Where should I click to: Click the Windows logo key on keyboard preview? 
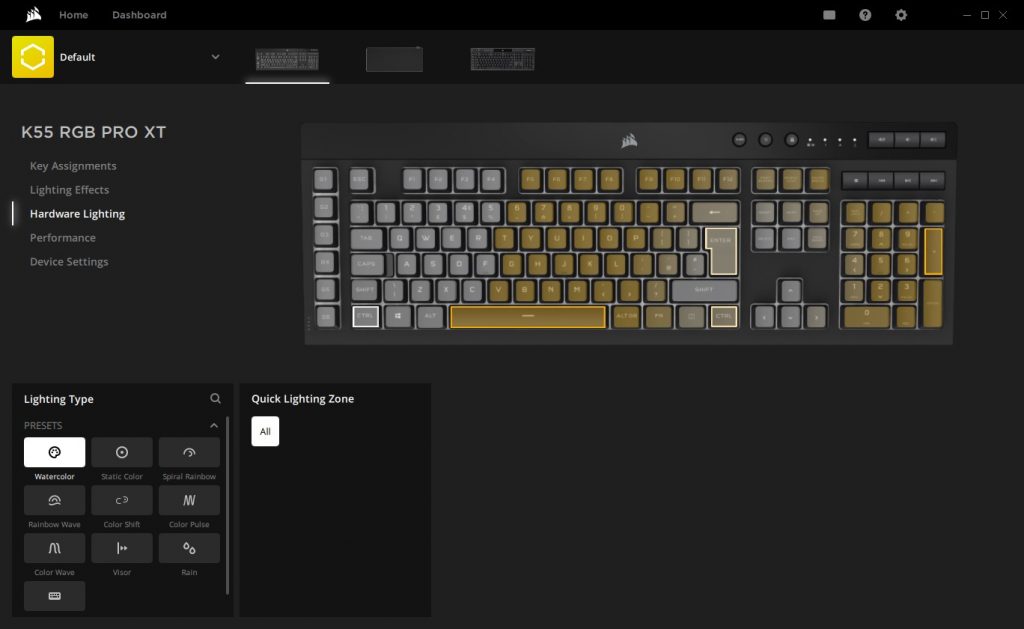click(x=398, y=316)
